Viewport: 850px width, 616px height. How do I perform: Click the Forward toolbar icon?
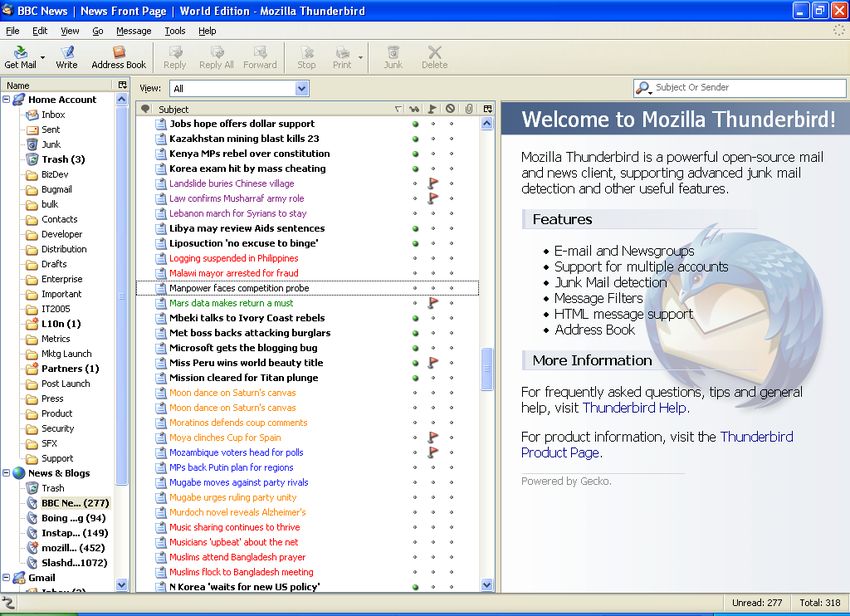tap(260, 57)
